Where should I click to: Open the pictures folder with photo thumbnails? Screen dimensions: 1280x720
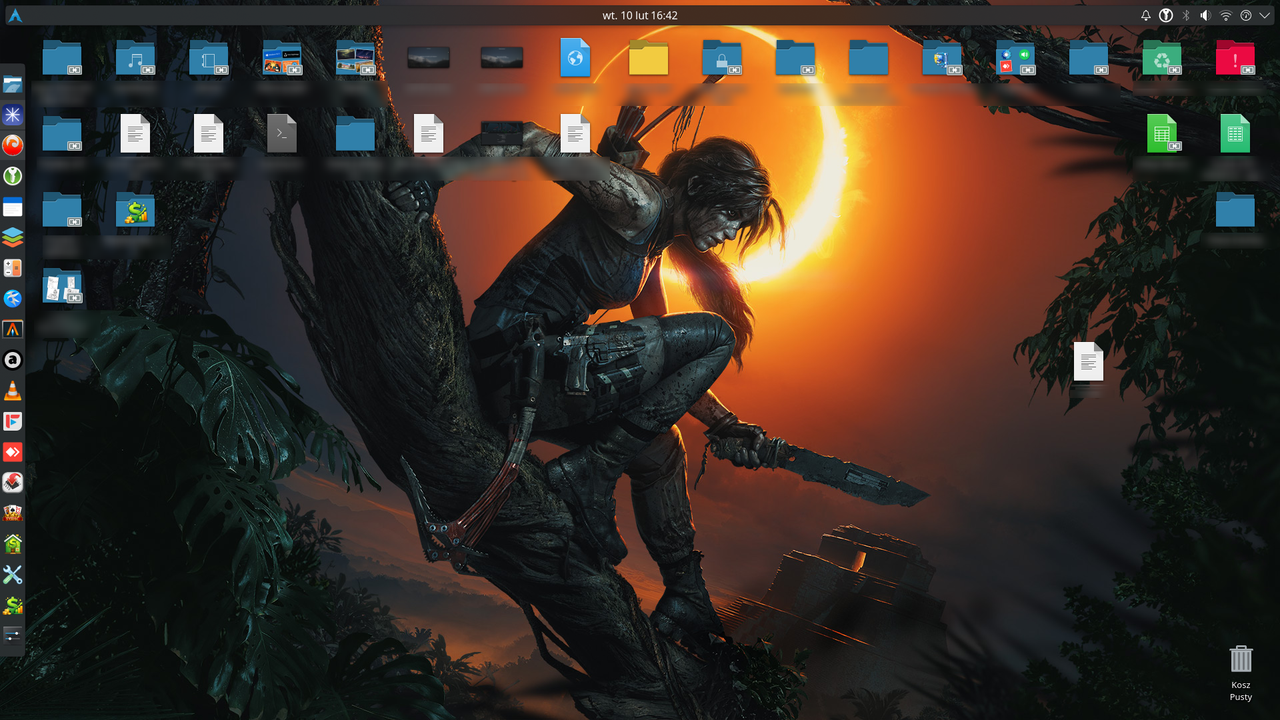point(355,58)
